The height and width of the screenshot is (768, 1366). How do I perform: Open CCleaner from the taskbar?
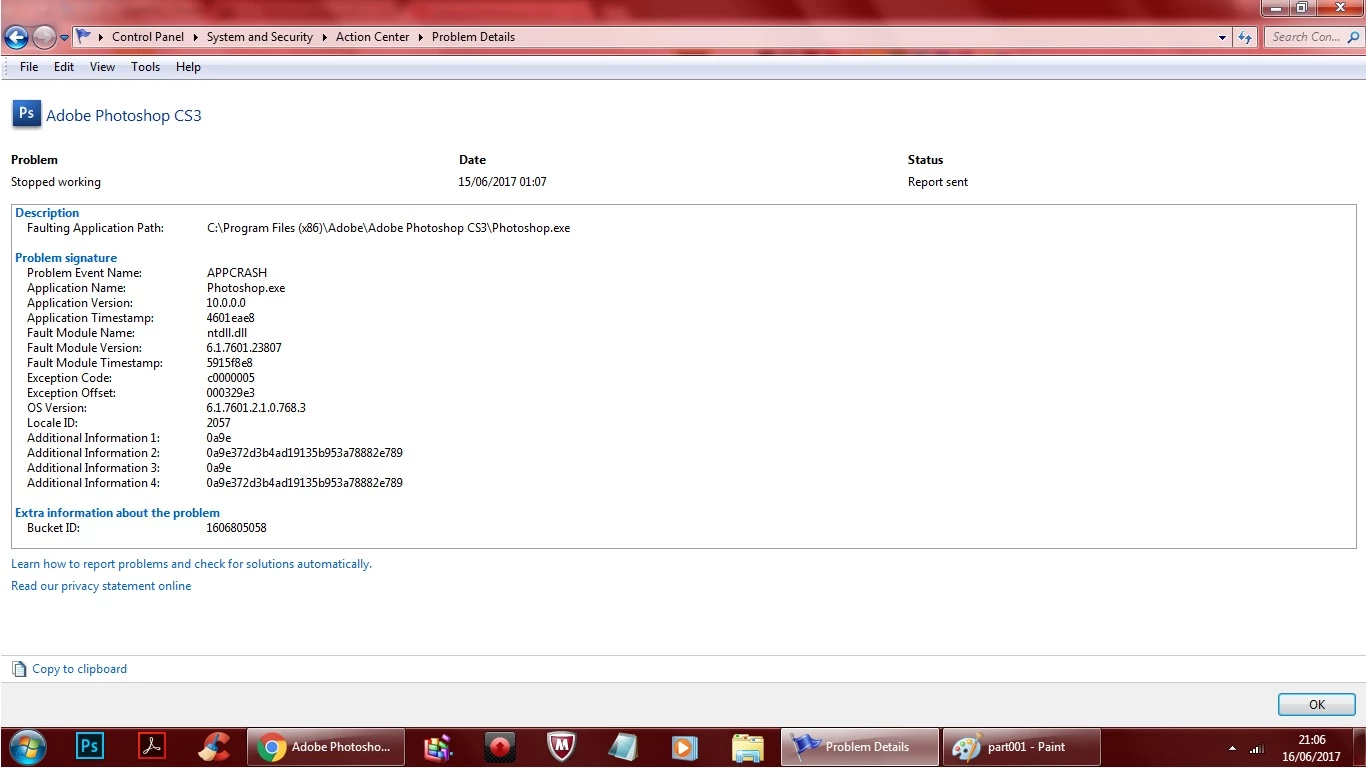pyautogui.click(x=213, y=746)
